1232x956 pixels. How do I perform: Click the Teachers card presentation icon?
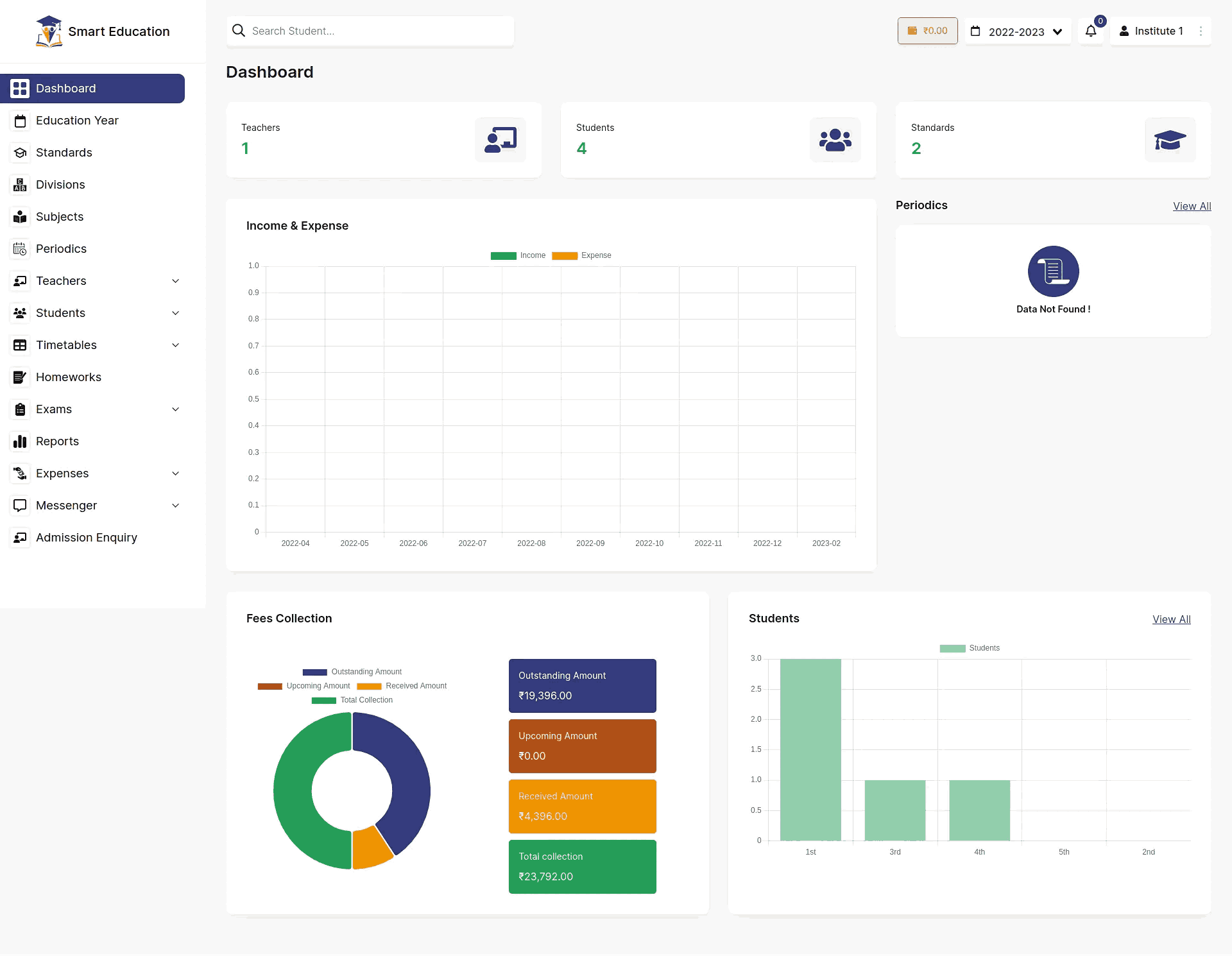pos(501,139)
